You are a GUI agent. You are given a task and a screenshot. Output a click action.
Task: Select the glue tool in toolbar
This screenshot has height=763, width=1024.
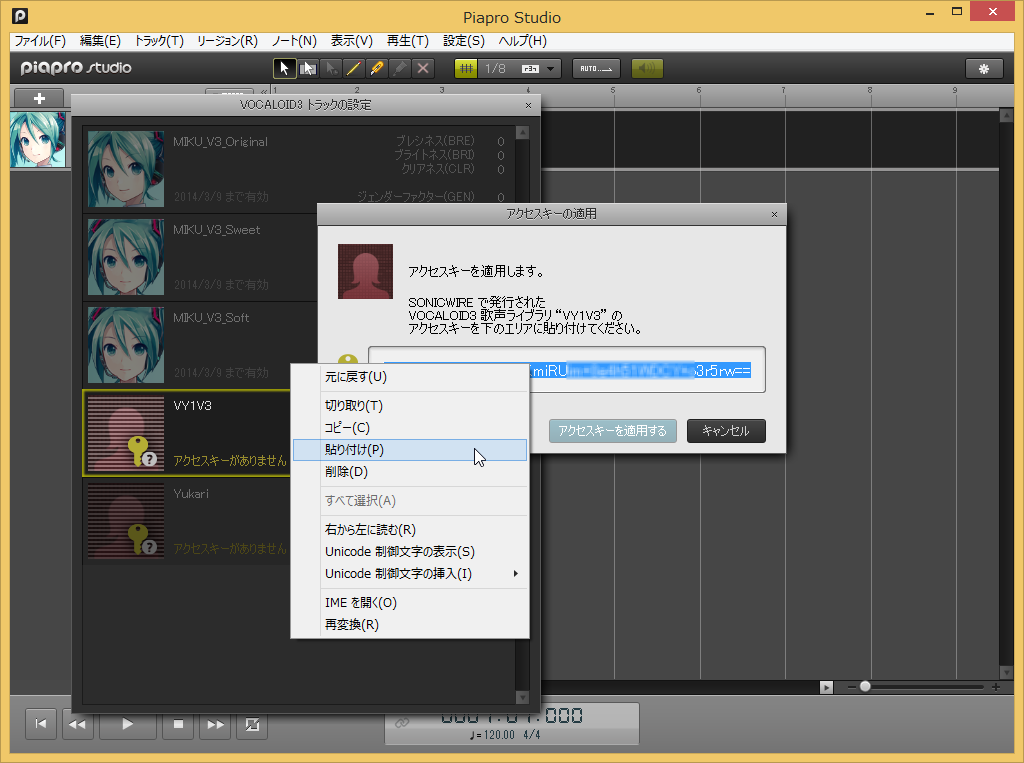tap(400, 68)
